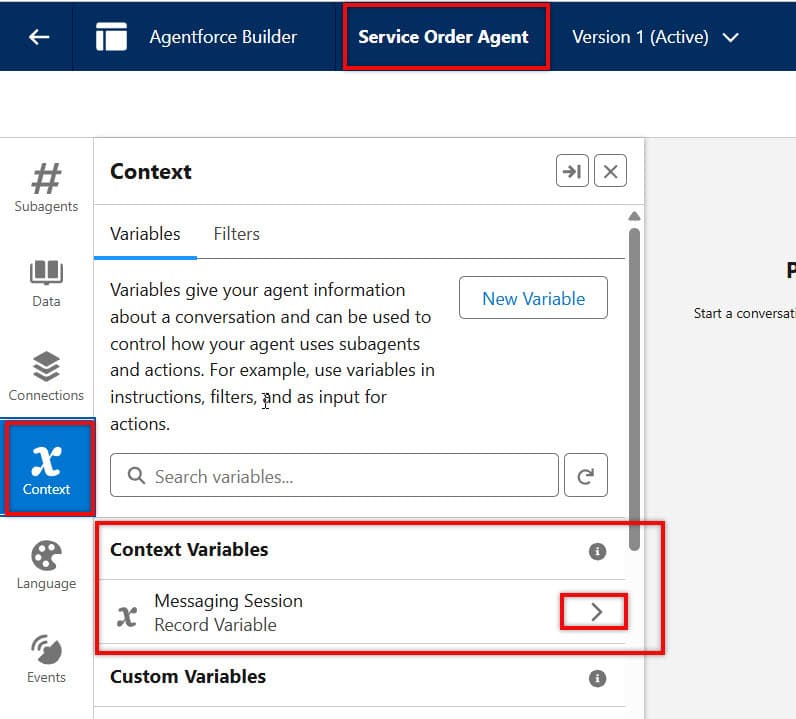The image size is (796, 719).
Task: Select the Messaging Session Record Variable row
Action: coord(360,612)
